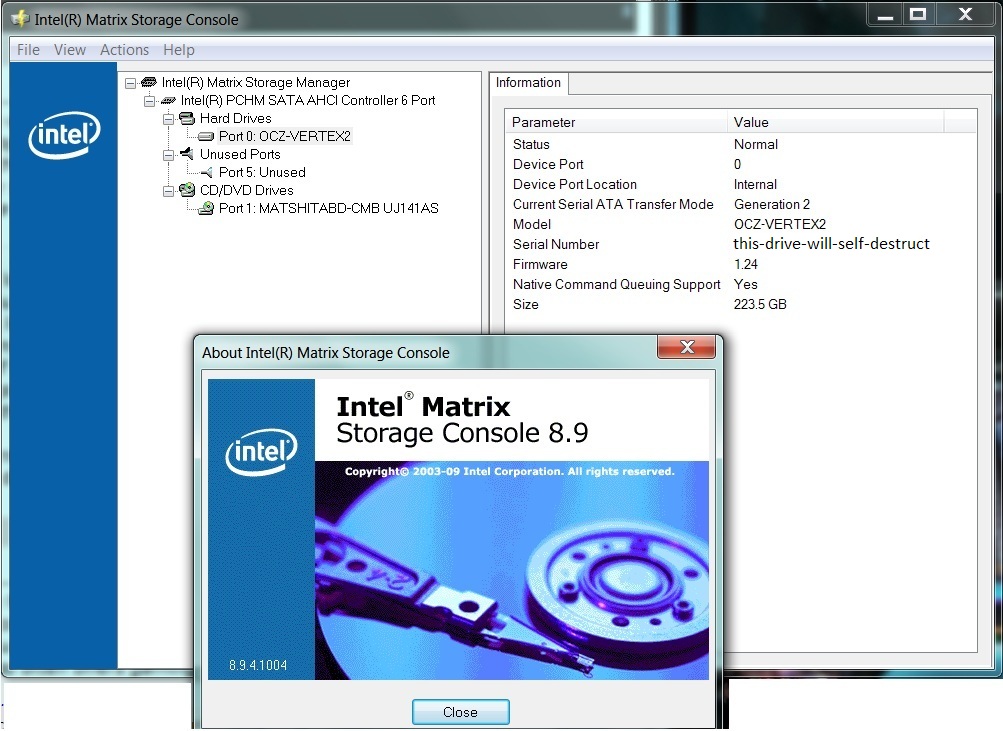Click Current Serial ATA Transfer Mode parameter
This screenshot has width=1003, height=731.
pyautogui.click(x=613, y=204)
